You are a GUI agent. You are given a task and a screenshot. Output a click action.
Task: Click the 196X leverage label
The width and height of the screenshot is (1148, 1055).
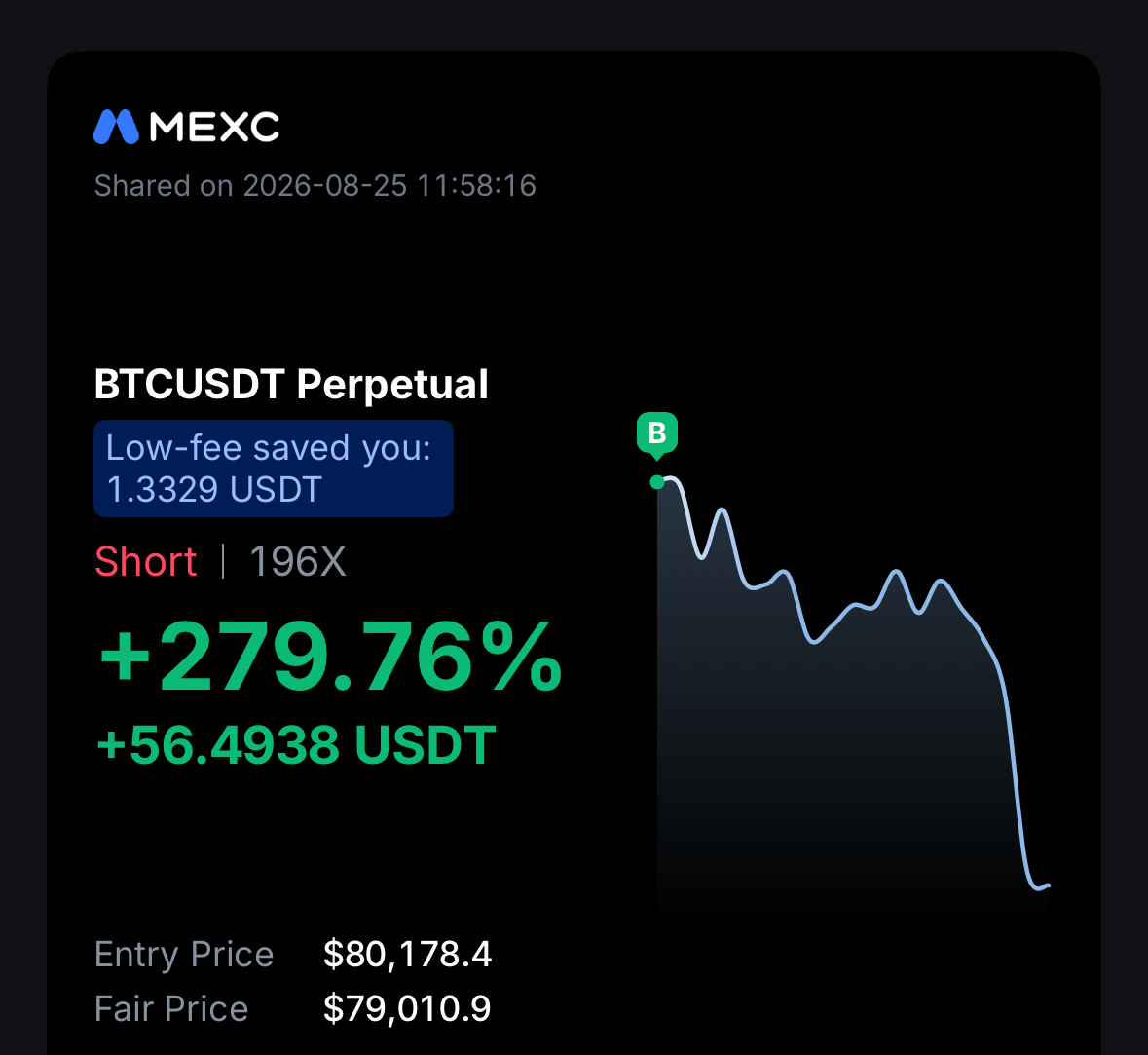(297, 562)
